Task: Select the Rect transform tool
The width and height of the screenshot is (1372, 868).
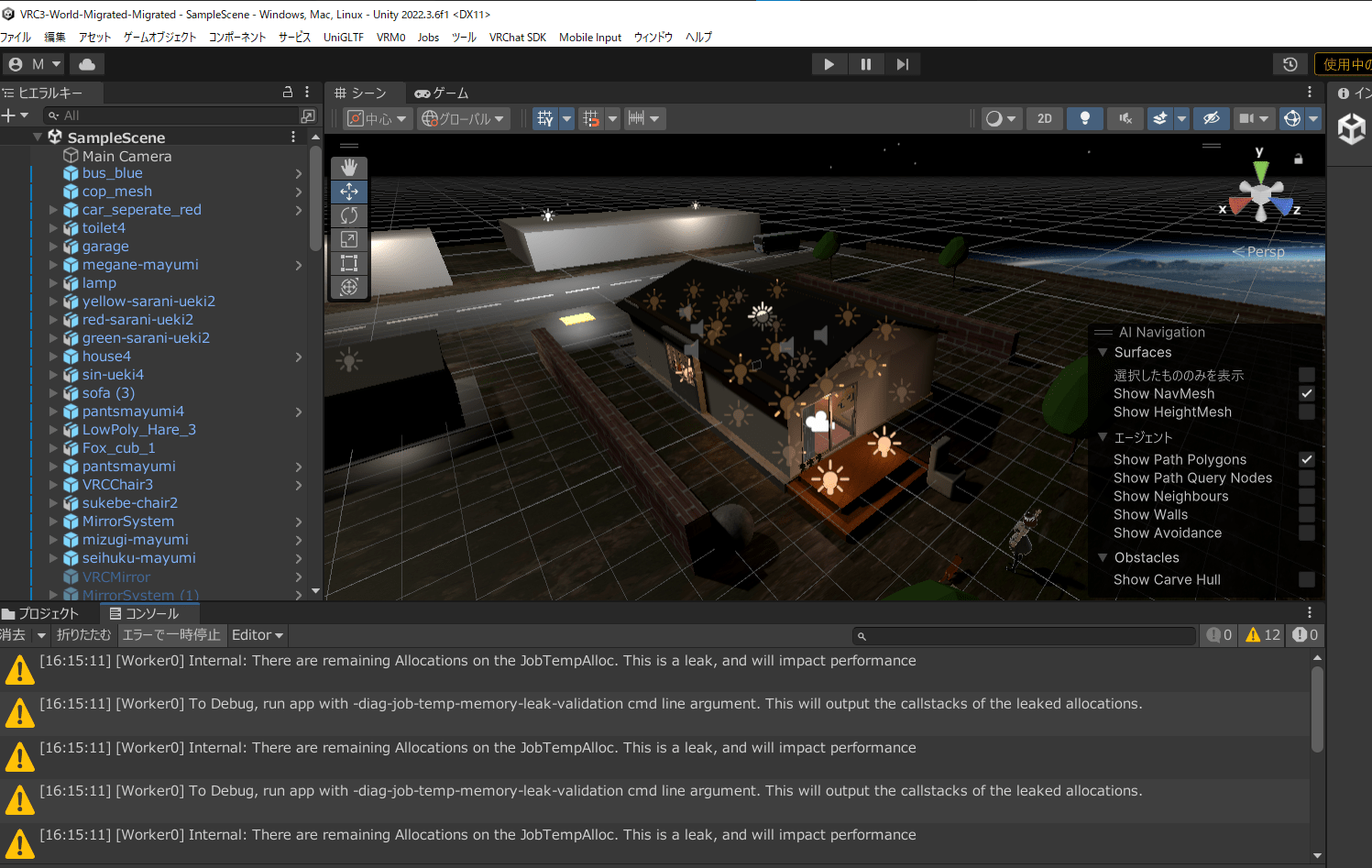Action: click(349, 263)
